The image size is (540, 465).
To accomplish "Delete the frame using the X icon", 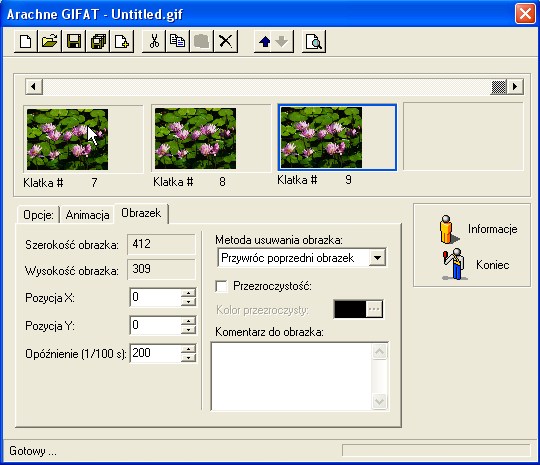I will tap(226, 42).
